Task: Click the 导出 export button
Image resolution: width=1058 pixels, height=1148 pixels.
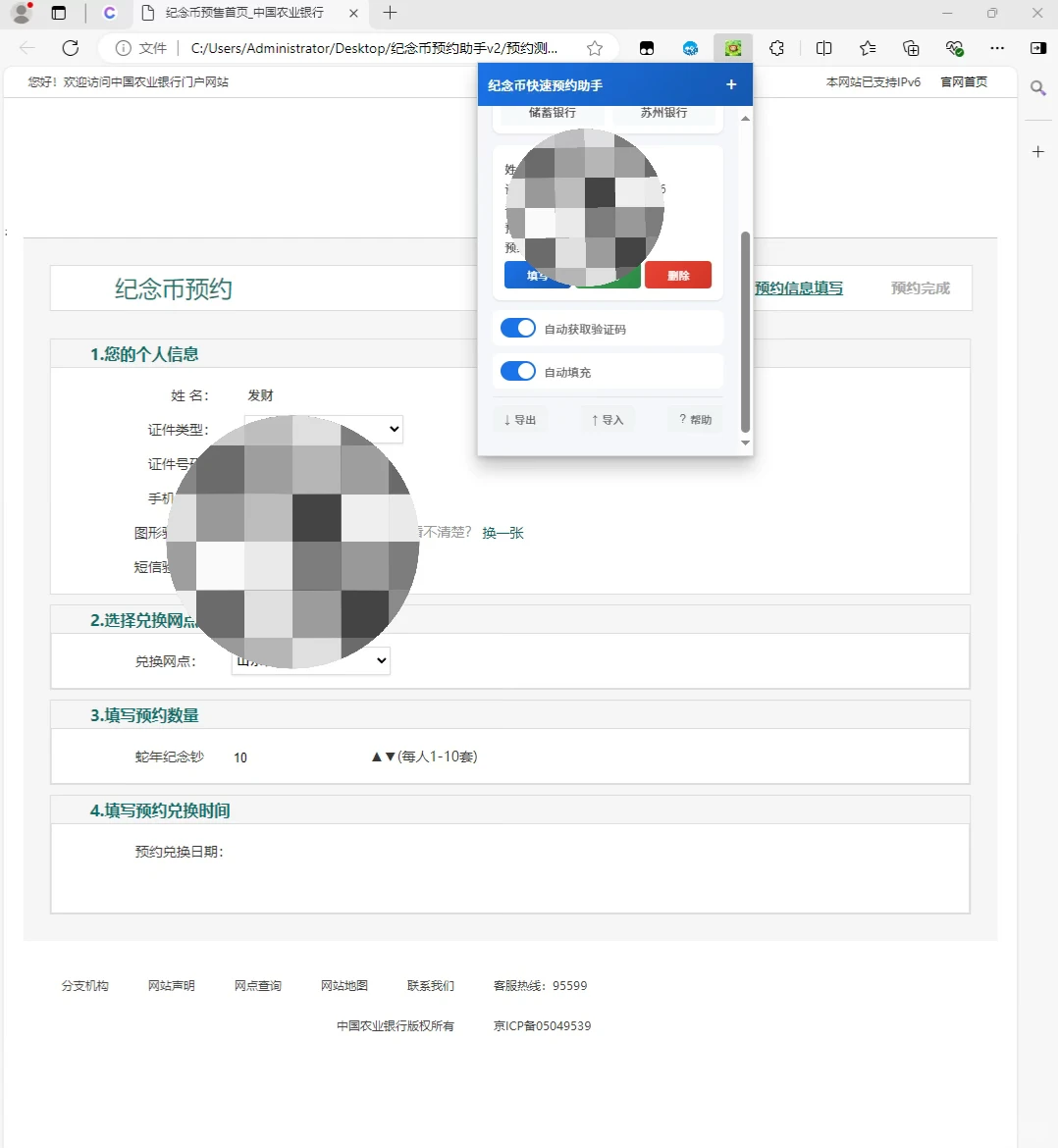Action: coord(520,420)
